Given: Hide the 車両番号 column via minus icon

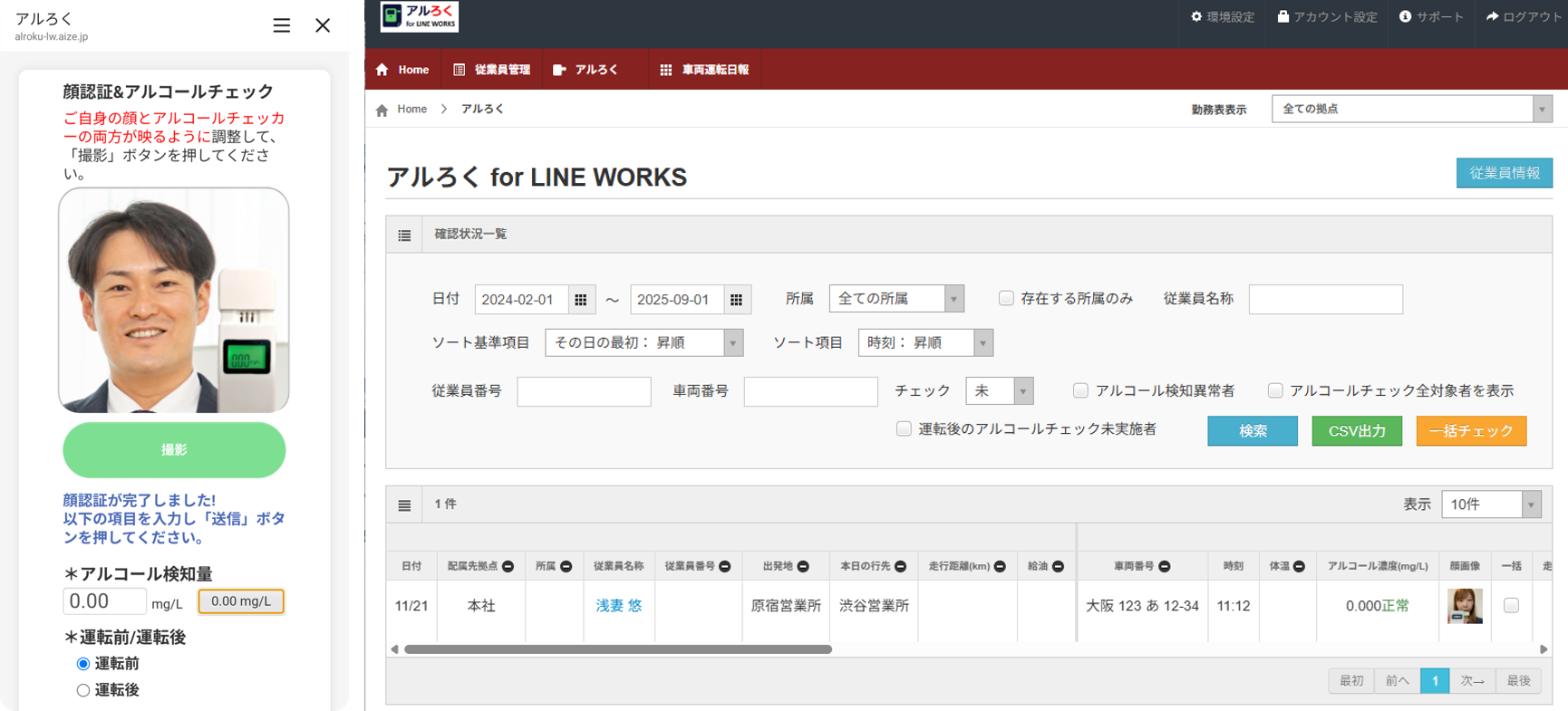Looking at the screenshot, I should 1165,566.
